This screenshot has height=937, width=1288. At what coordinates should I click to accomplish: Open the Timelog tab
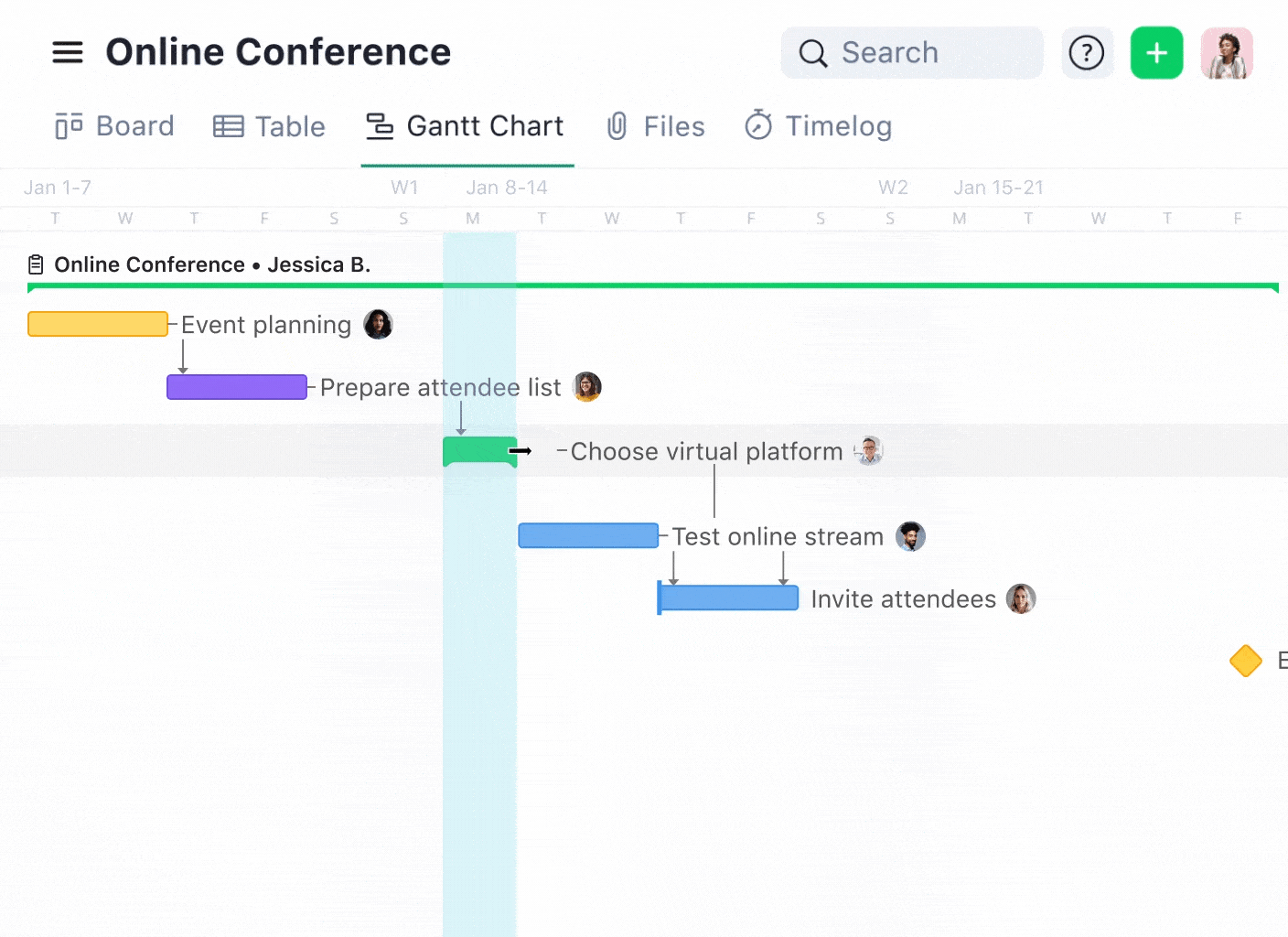click(x=817, y=126)
